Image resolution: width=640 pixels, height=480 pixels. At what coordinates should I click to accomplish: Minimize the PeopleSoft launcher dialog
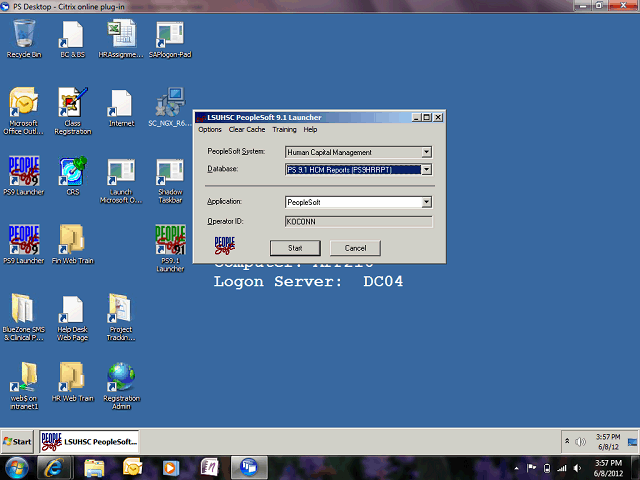[x=416, y=118]
